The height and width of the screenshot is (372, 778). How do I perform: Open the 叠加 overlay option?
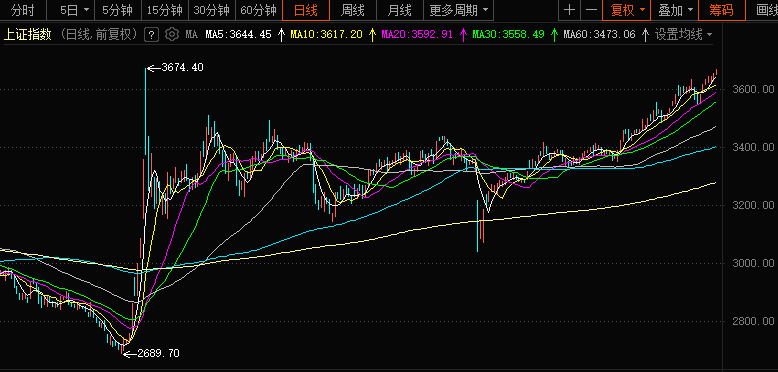(674, 10)
